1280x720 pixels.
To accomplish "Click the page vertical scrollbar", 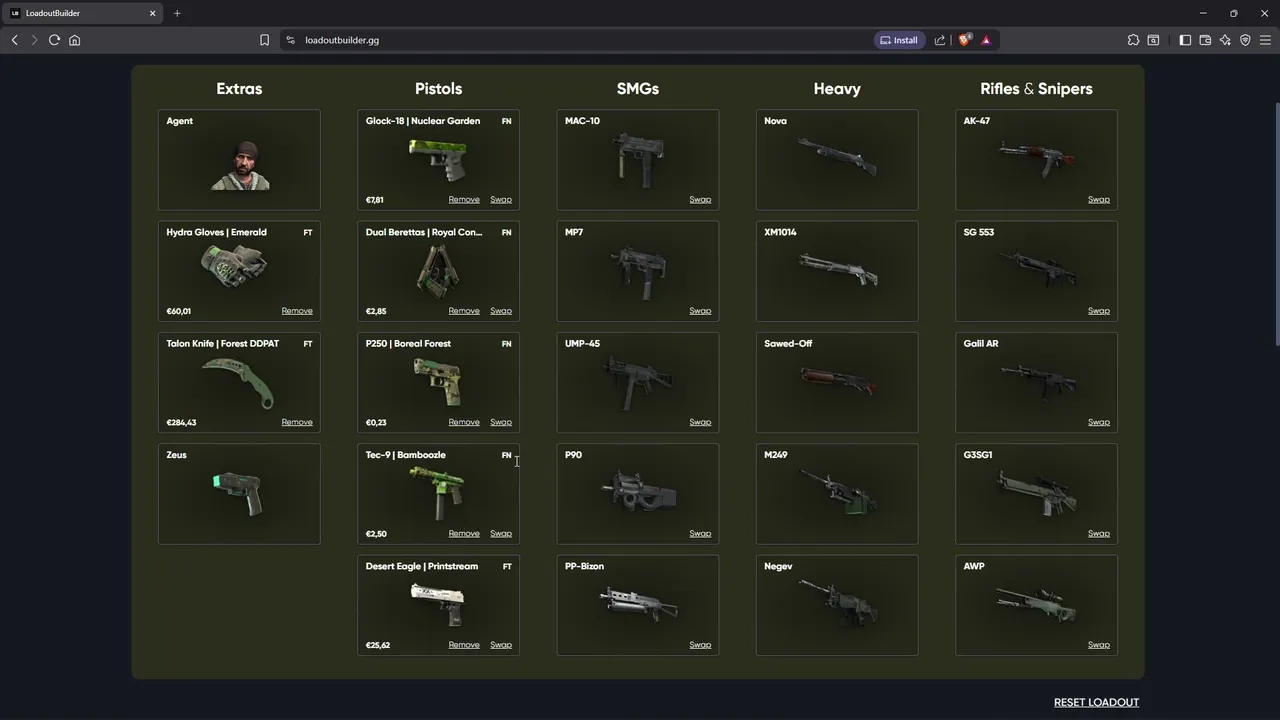I will pyautogui.click(x=1275, y=224).
